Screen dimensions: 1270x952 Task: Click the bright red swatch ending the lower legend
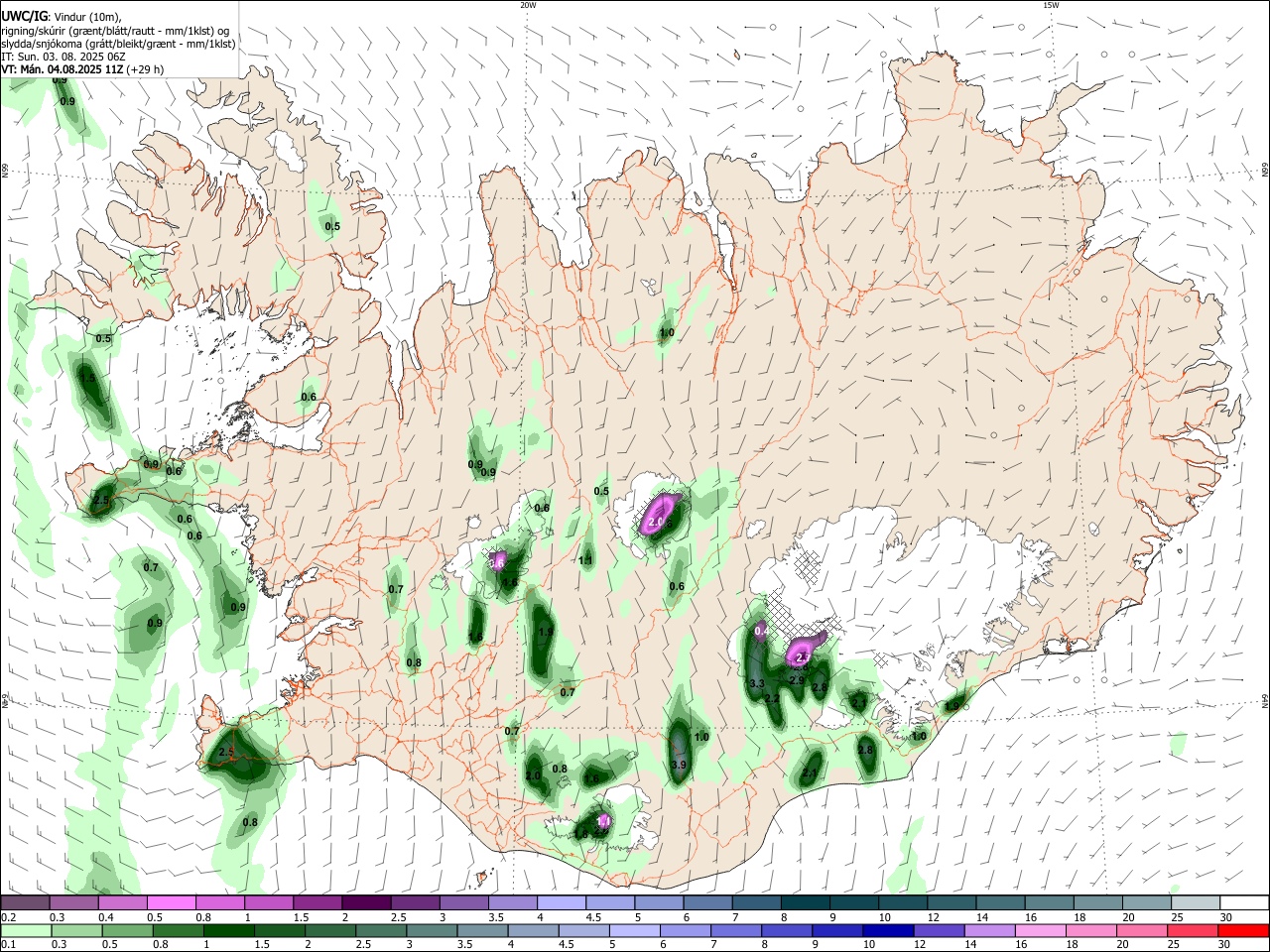(x=1243, y=931)
